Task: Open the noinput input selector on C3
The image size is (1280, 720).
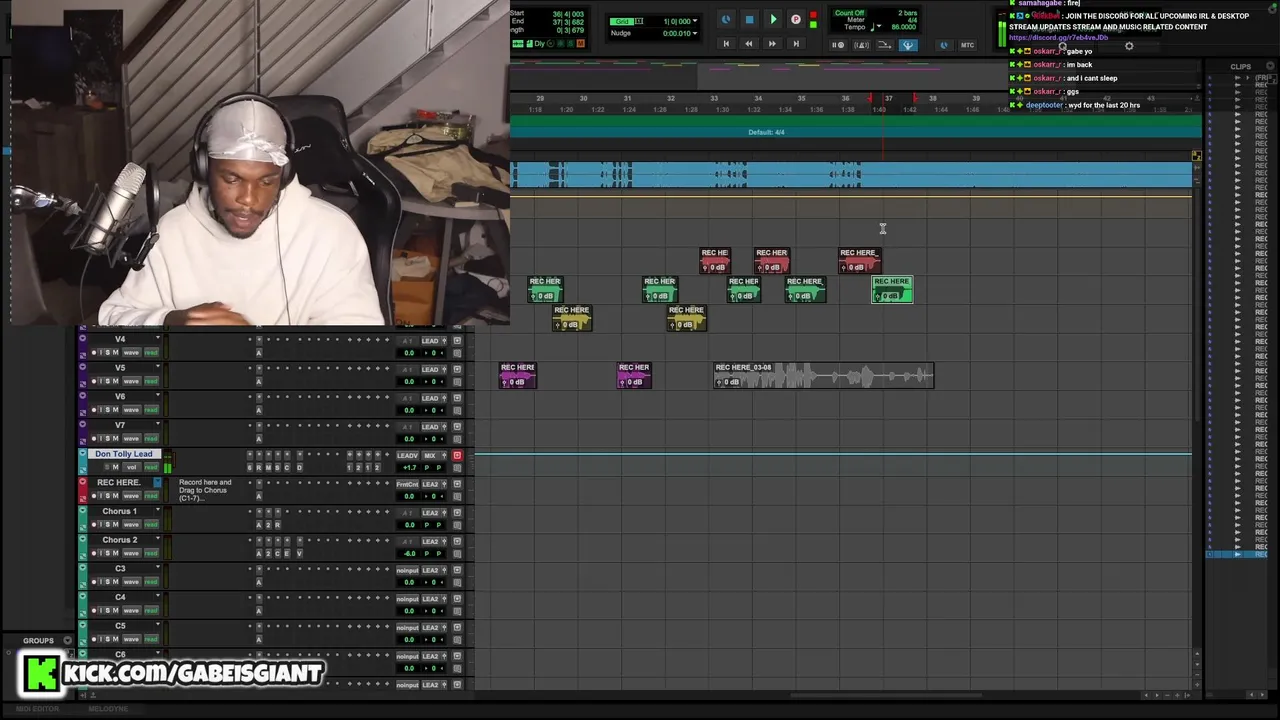Action: coord(407,570)
